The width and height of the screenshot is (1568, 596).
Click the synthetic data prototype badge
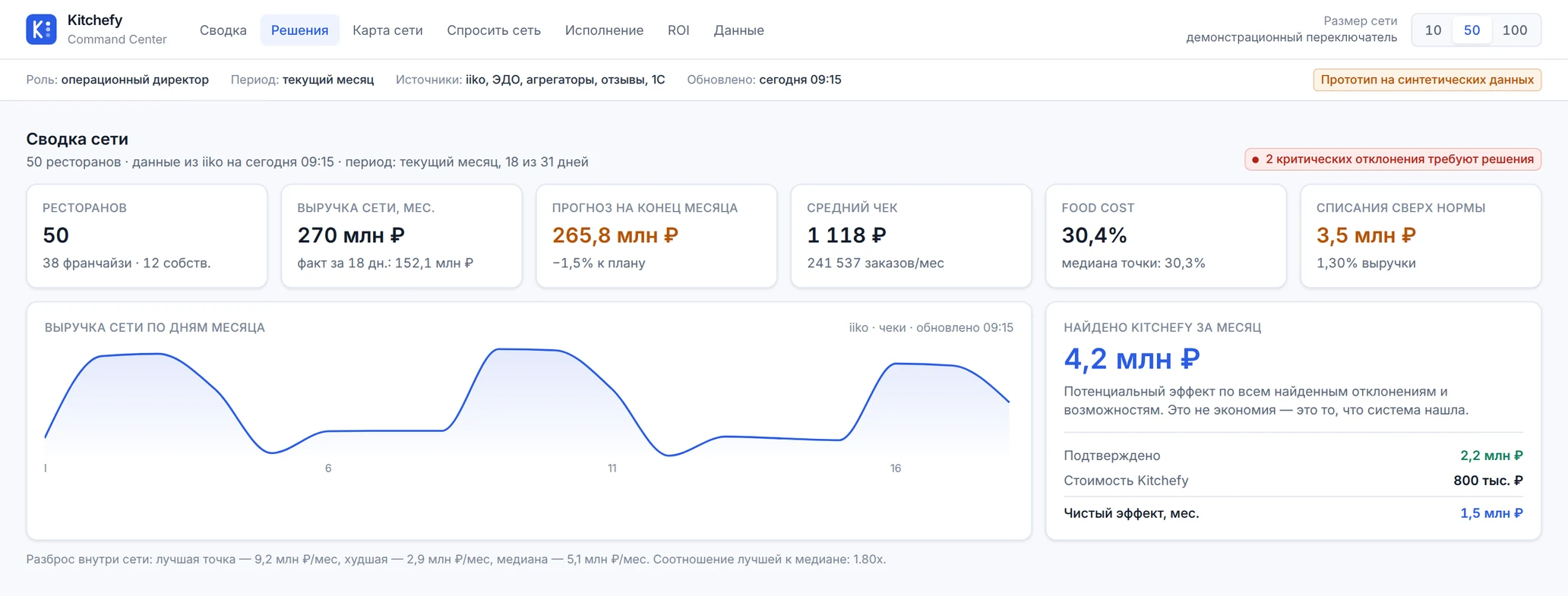(1427, 80)
